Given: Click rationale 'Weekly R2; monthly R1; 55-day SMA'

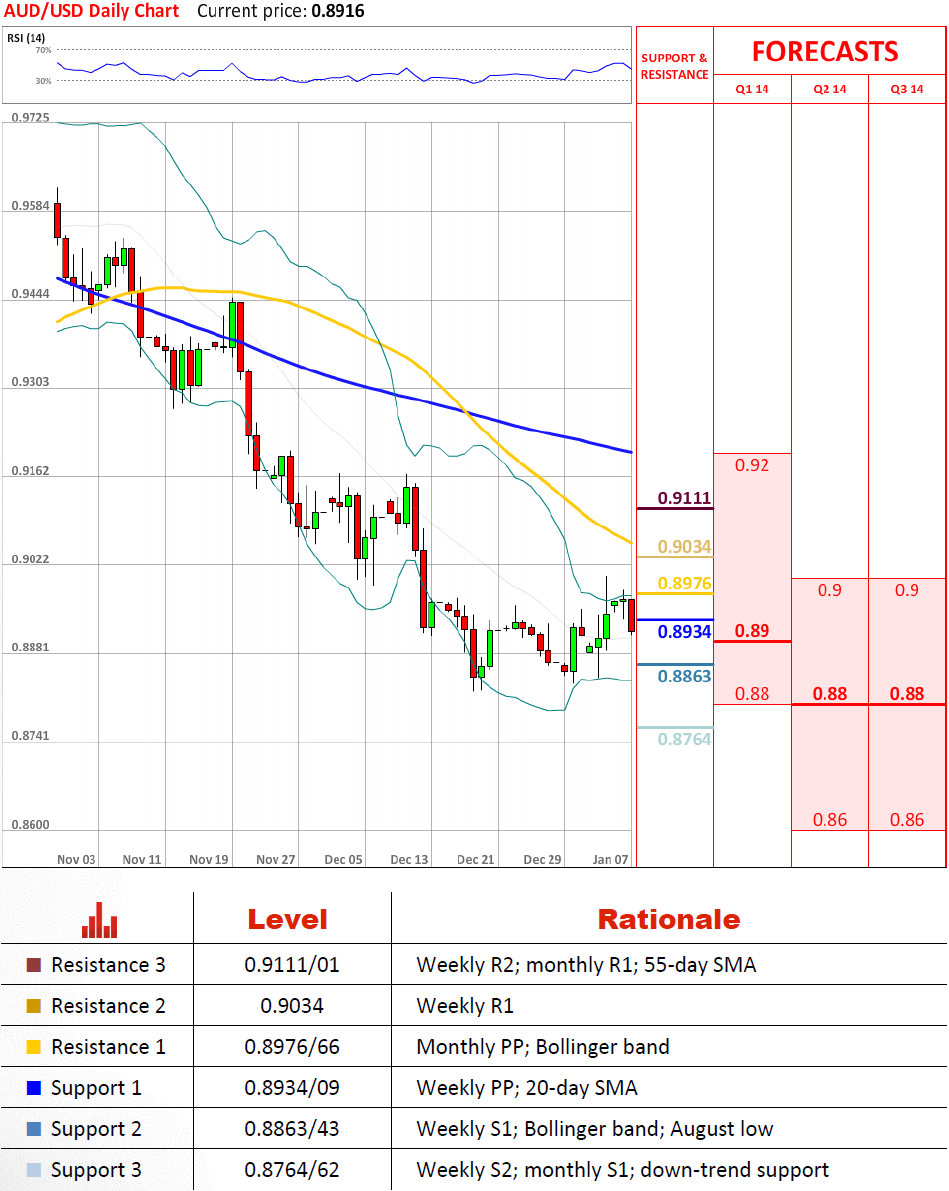Looking at the screenshot, I should pyautogui.click(x=587, y=965).
